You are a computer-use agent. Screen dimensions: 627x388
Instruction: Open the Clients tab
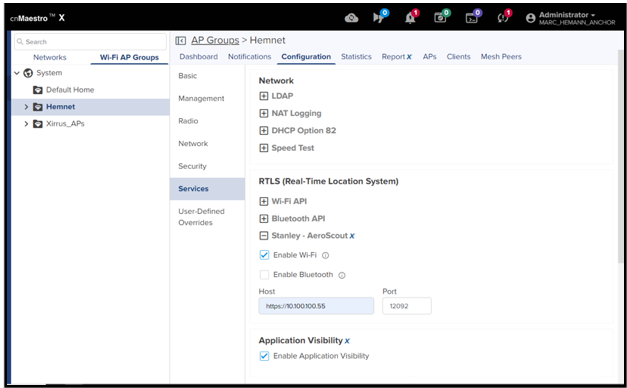point(458,57)
